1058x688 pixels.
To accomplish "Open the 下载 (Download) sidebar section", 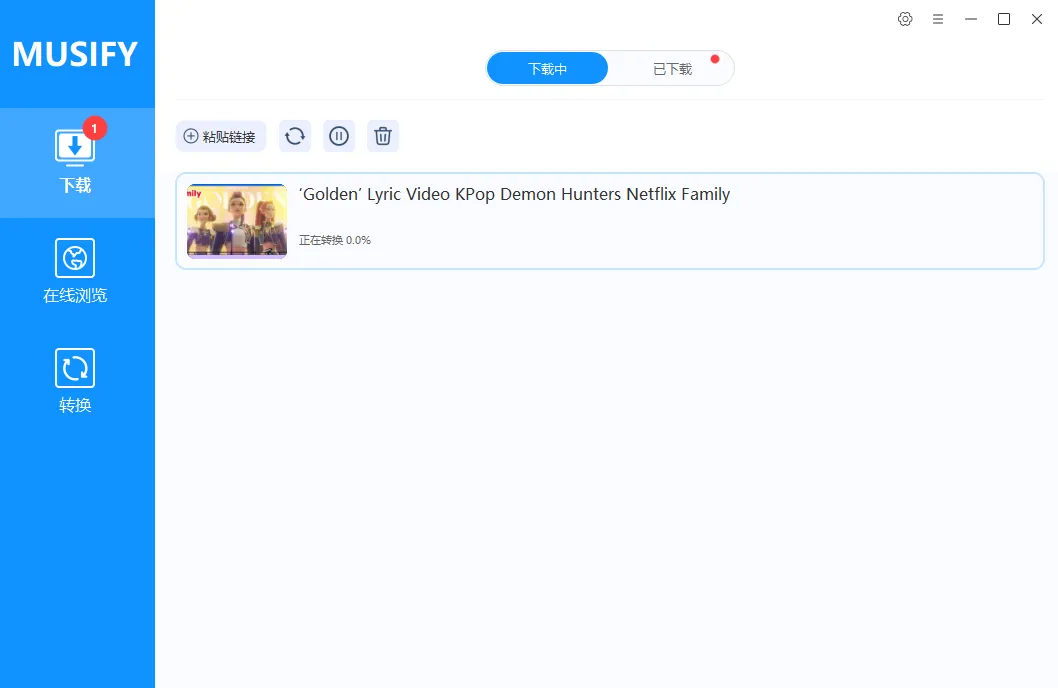I will point(77,163).
